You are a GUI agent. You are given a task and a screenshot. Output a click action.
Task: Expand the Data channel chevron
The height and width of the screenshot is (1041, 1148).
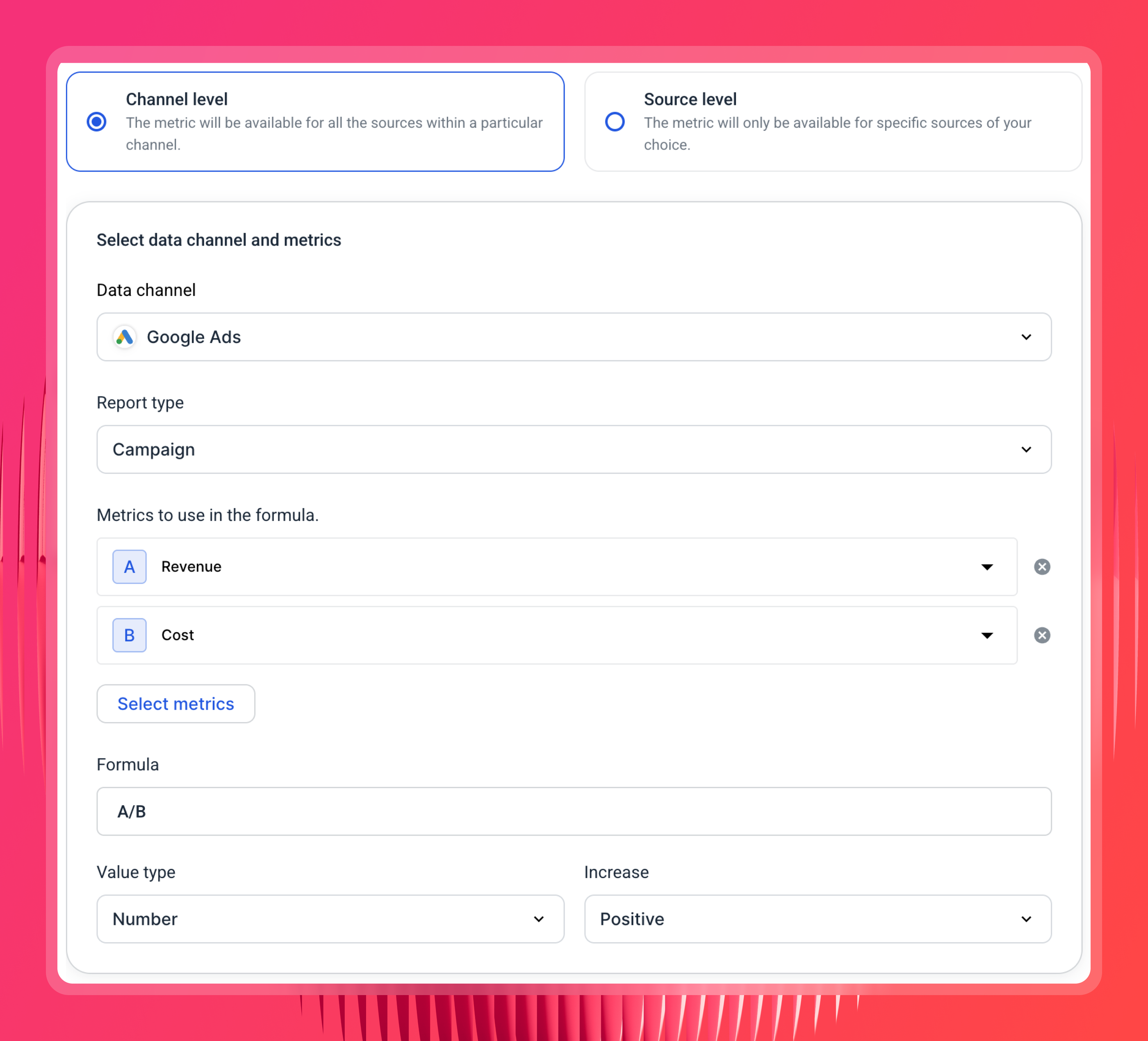pos(1026,337)
